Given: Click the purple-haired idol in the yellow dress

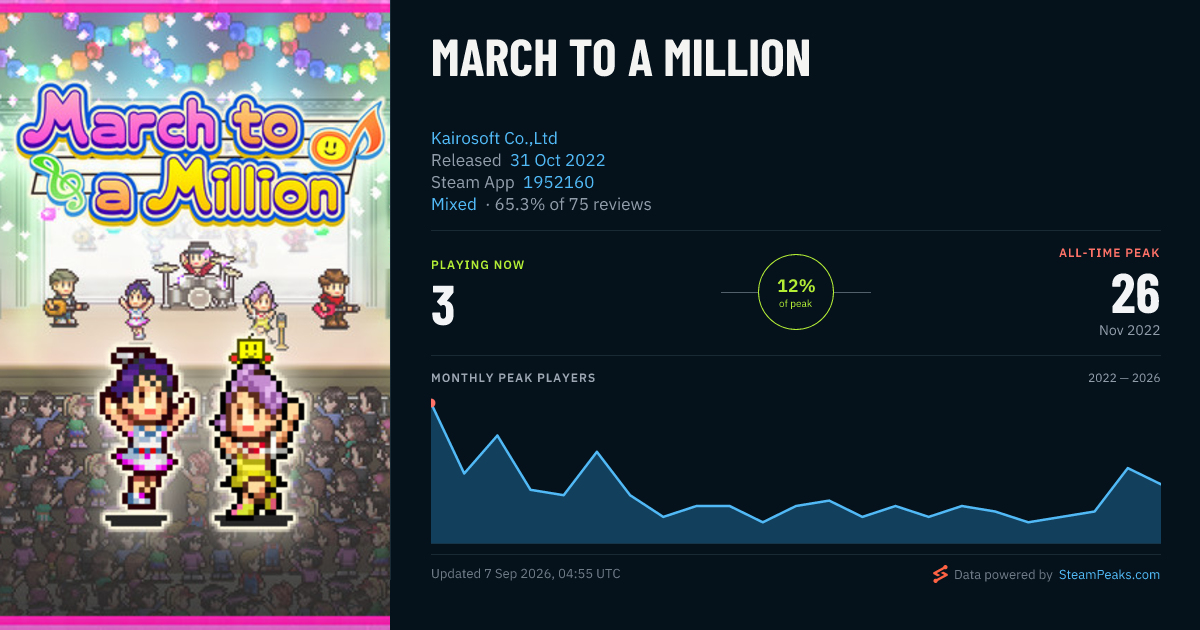Looking at the screenshot, I should pos(254,440).
